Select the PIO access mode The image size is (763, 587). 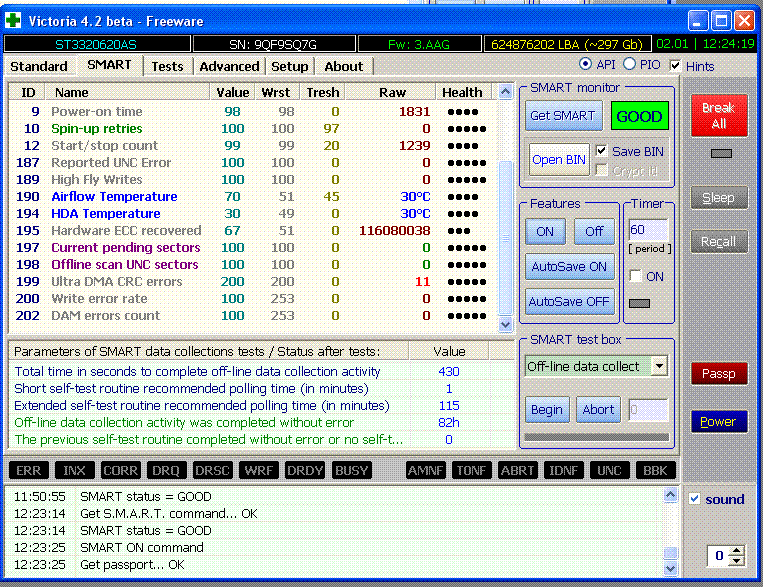tap(629, 64)
